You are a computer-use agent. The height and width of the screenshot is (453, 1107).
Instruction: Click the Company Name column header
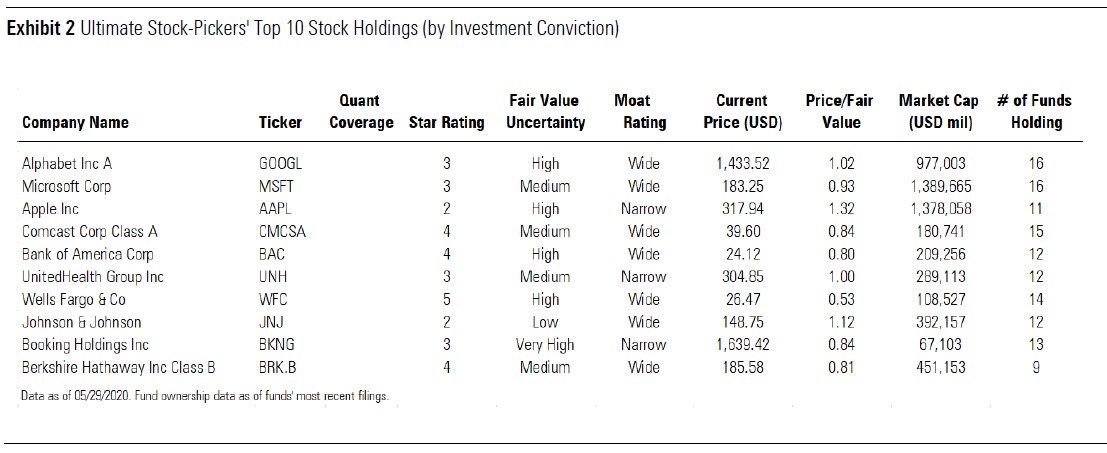point(75,123)
